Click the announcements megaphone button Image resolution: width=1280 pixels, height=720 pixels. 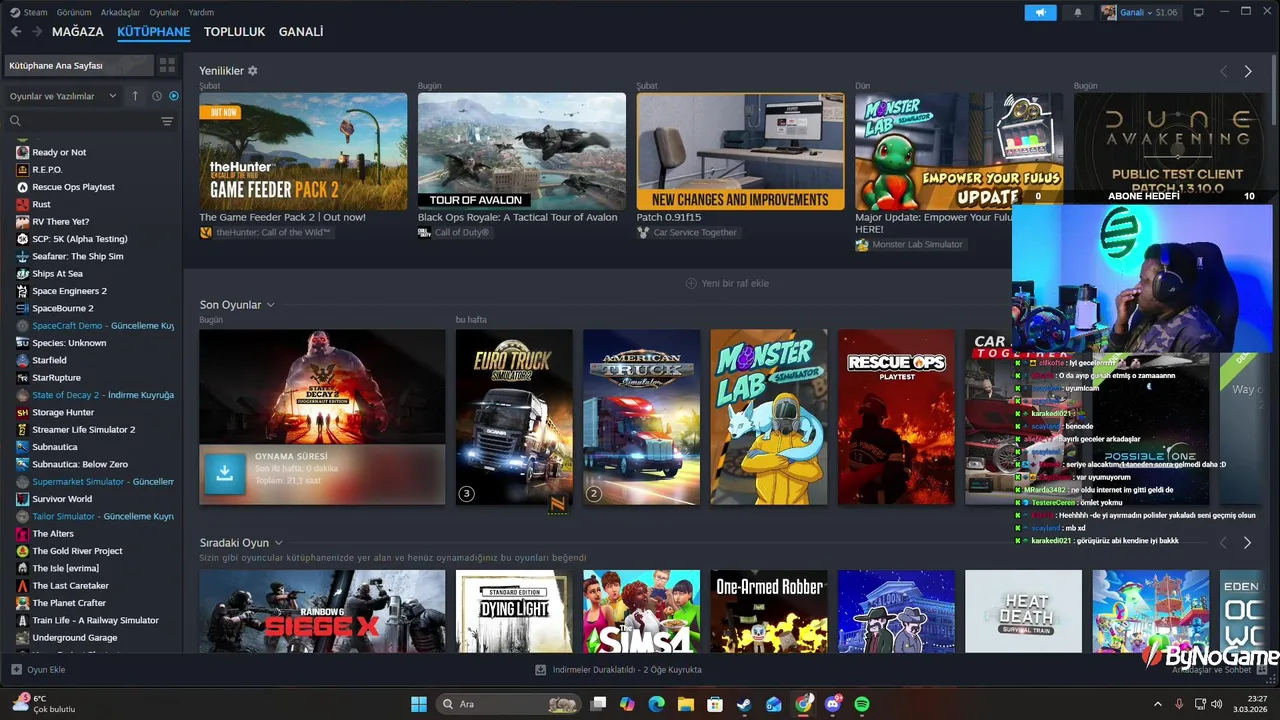pos(1040,12)
